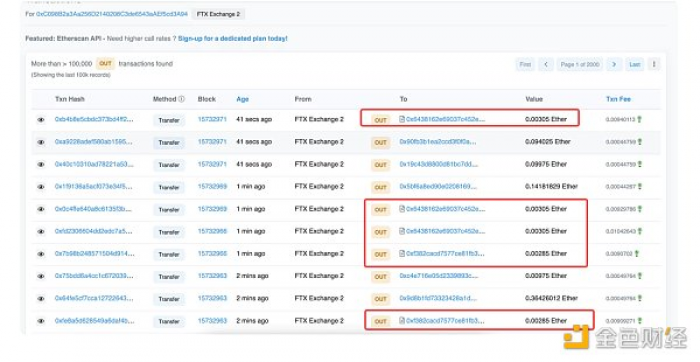Click the Page 1 of 2000 indicator

(580, 64)
